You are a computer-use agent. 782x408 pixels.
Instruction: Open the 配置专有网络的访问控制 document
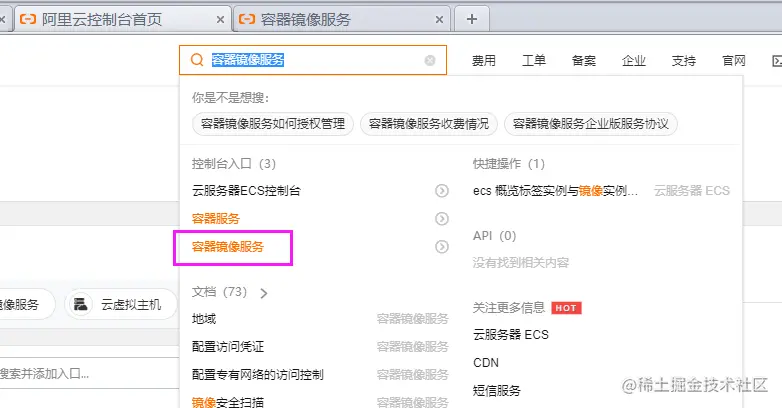click(x=258, y=374)
